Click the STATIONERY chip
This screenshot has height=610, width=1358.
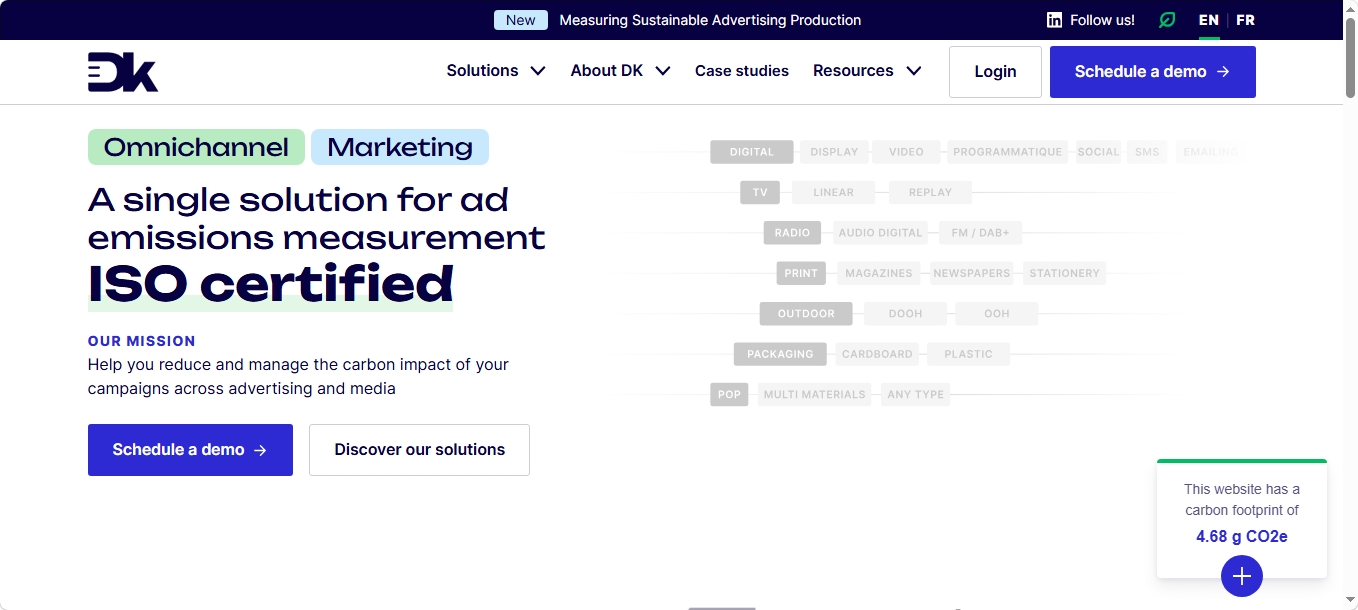(x=1064, y=273)
